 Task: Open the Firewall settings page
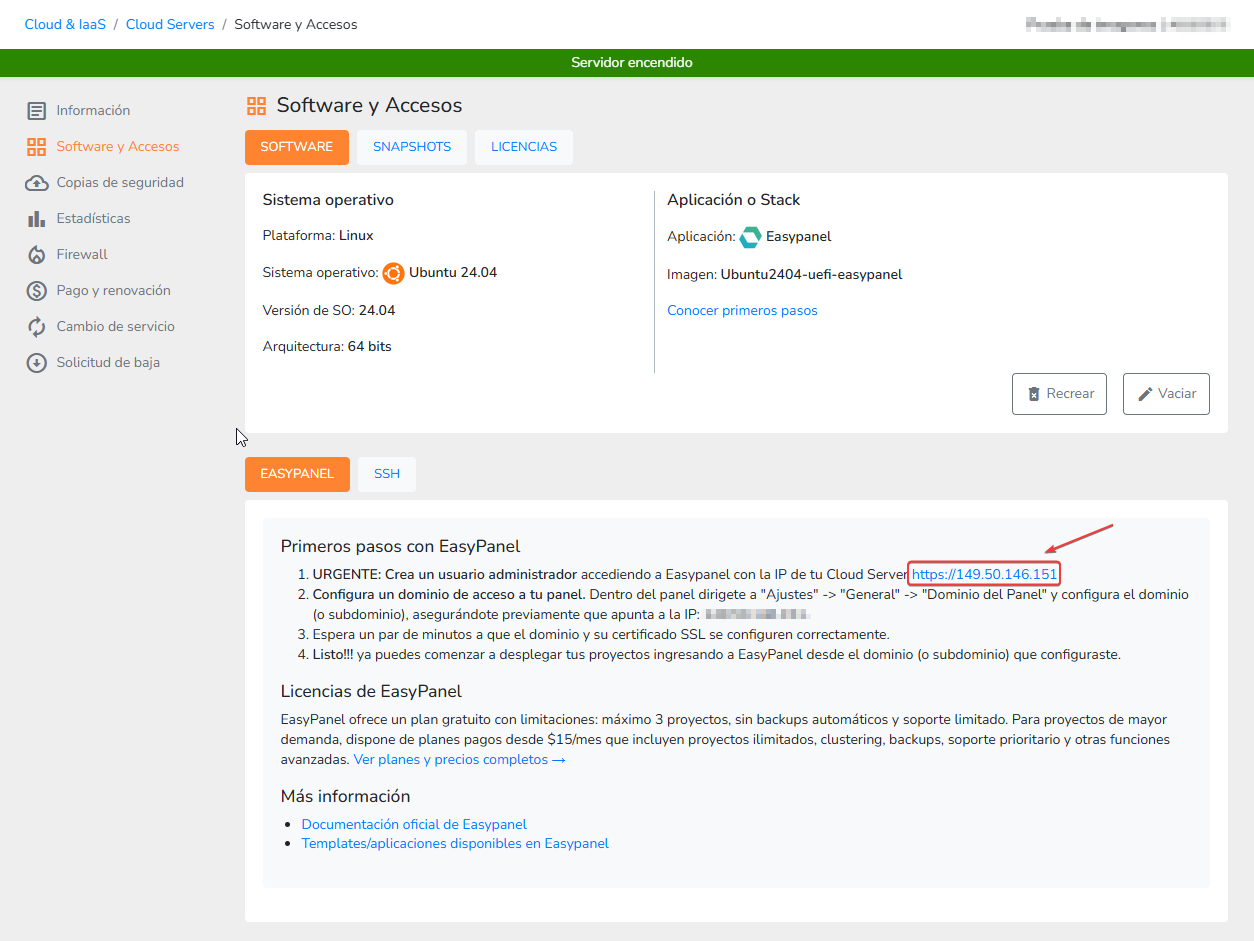click(x=82, y=255)
